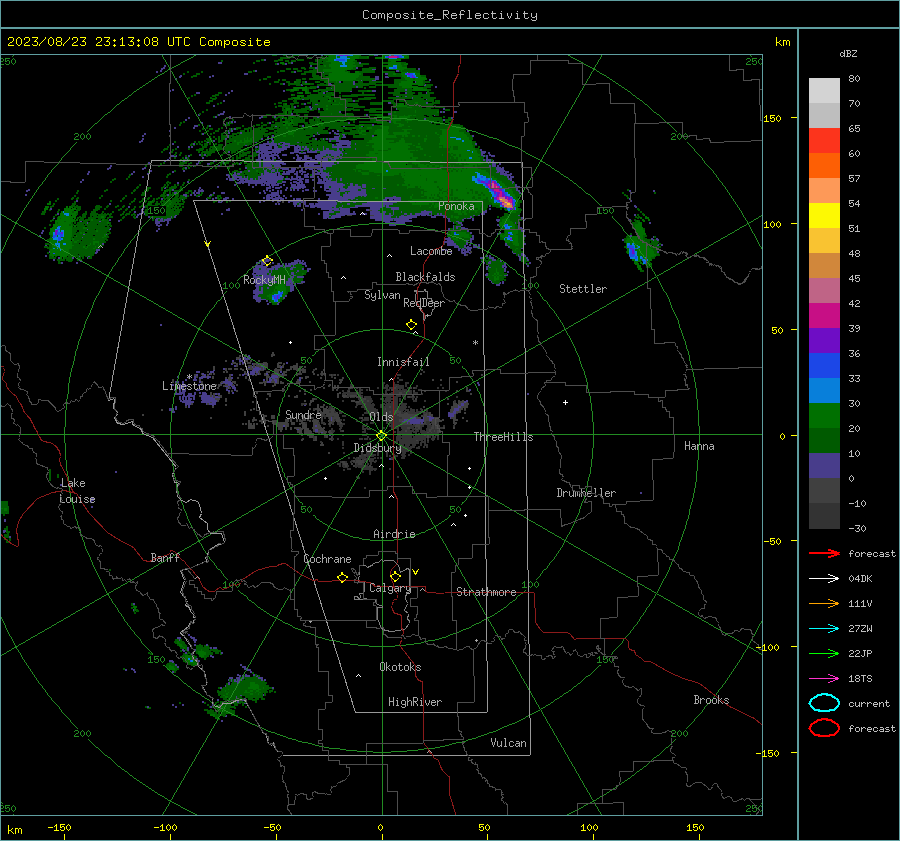The image size is (900, 841).
Task: Click the Stettler label
Action: 583,289
